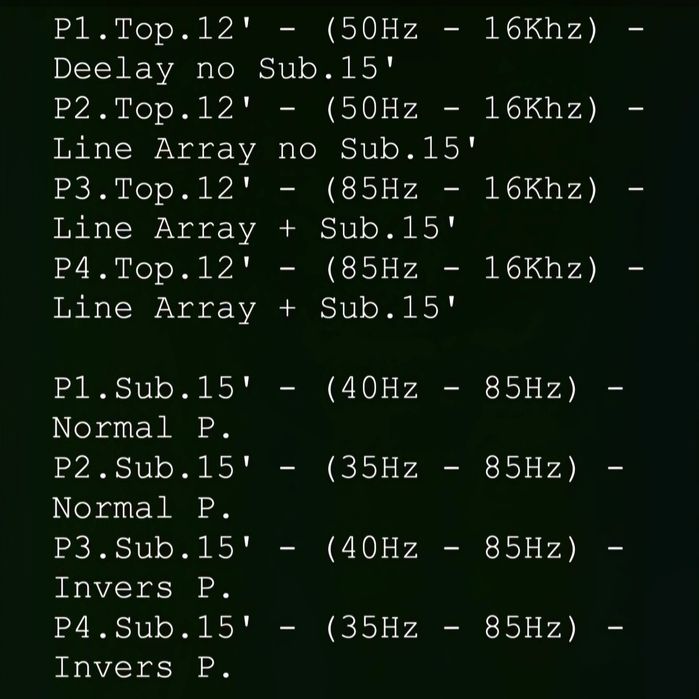
Task: Select the "Line Array no Sub.15'" line
Action: [264, 149]
